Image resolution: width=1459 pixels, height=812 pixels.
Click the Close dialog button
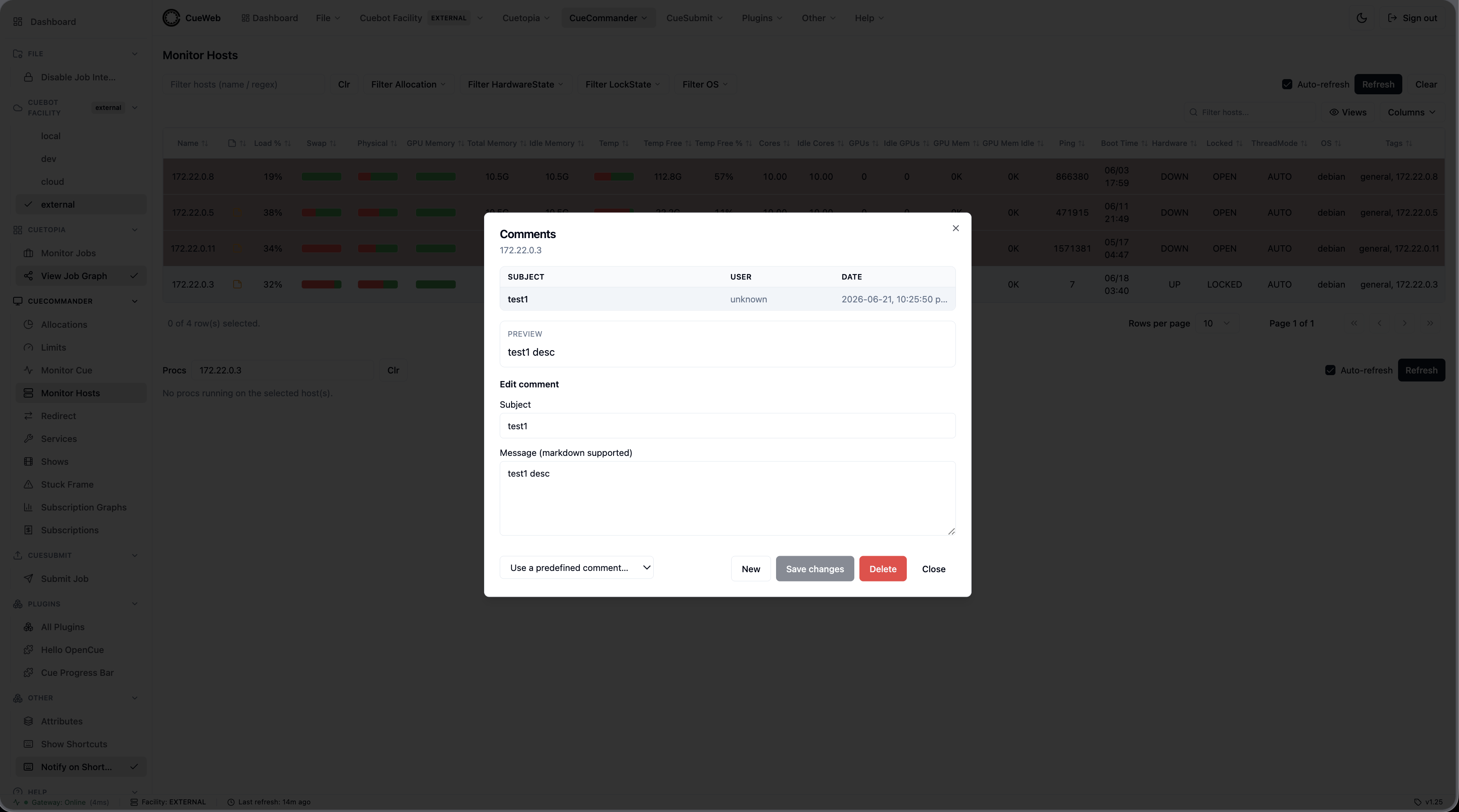(x=933, y=568)
